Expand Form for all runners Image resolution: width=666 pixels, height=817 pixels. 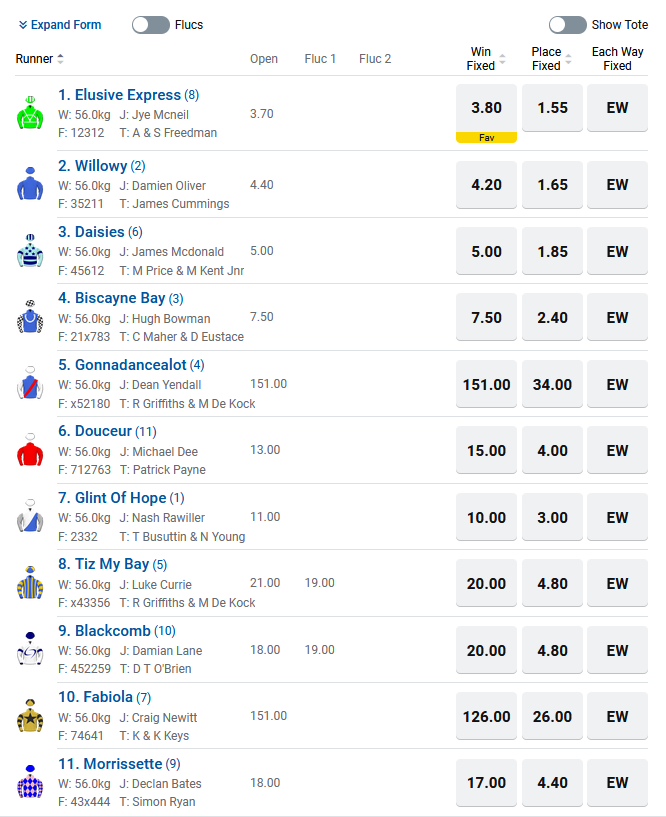[60, 25]
